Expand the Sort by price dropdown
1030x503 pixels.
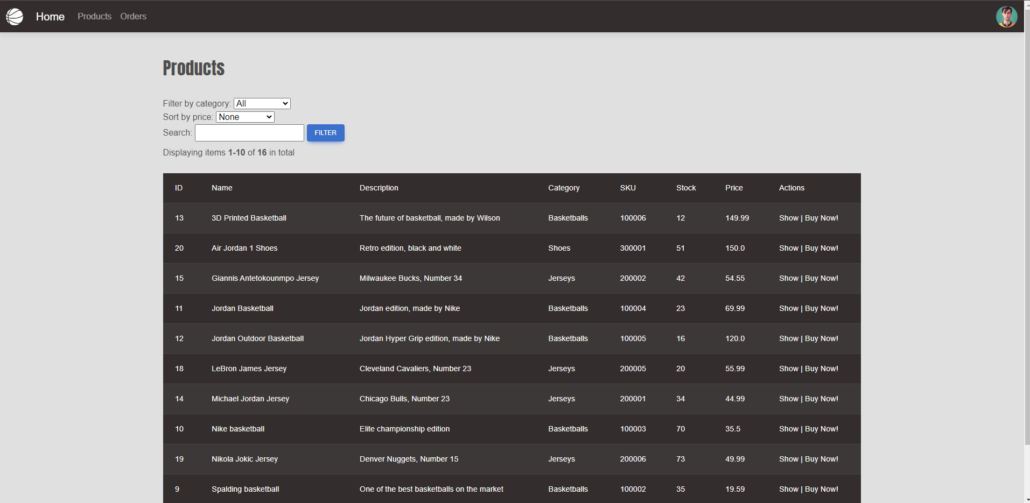point(245,117)
